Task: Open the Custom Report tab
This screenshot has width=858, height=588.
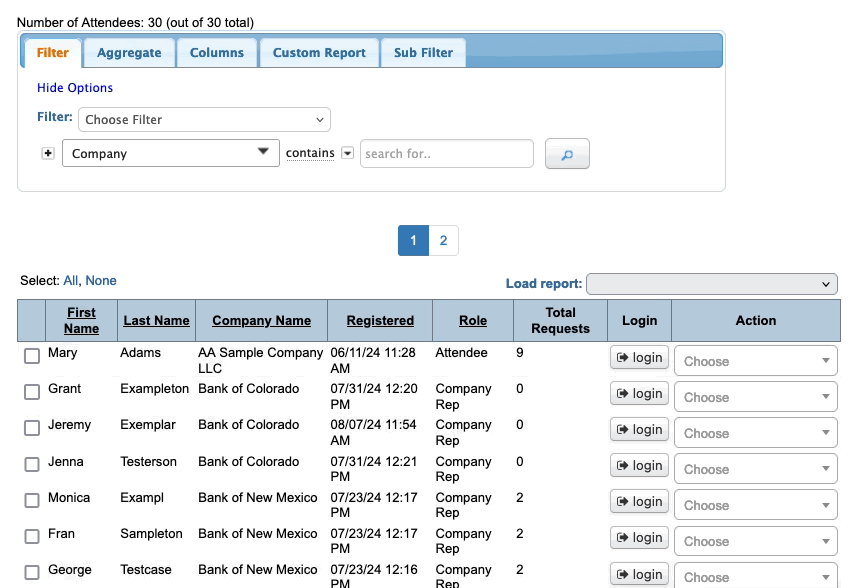Action: (319, 53)
